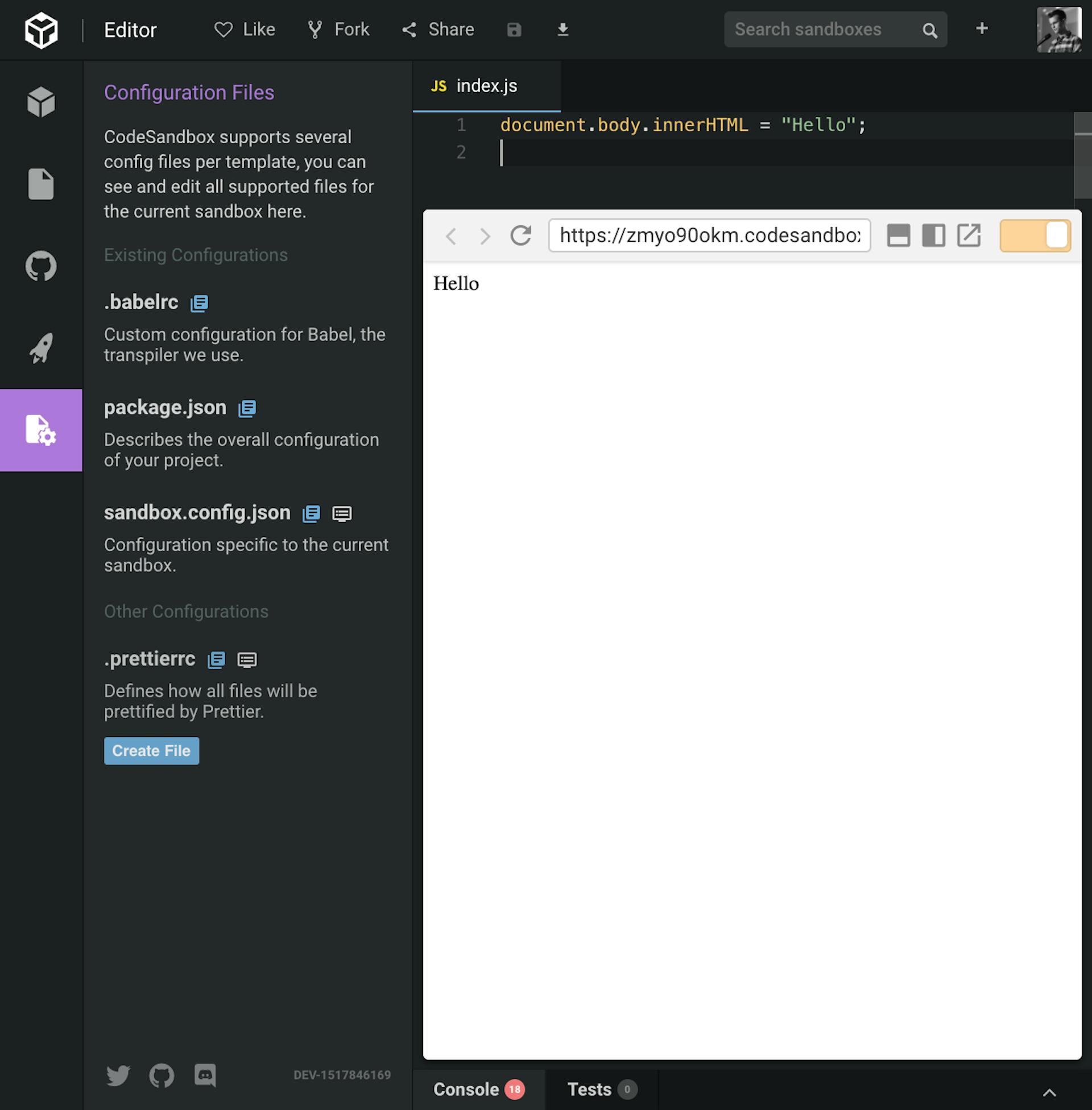
Task: Open package.json in the editor
Action: 247,408
